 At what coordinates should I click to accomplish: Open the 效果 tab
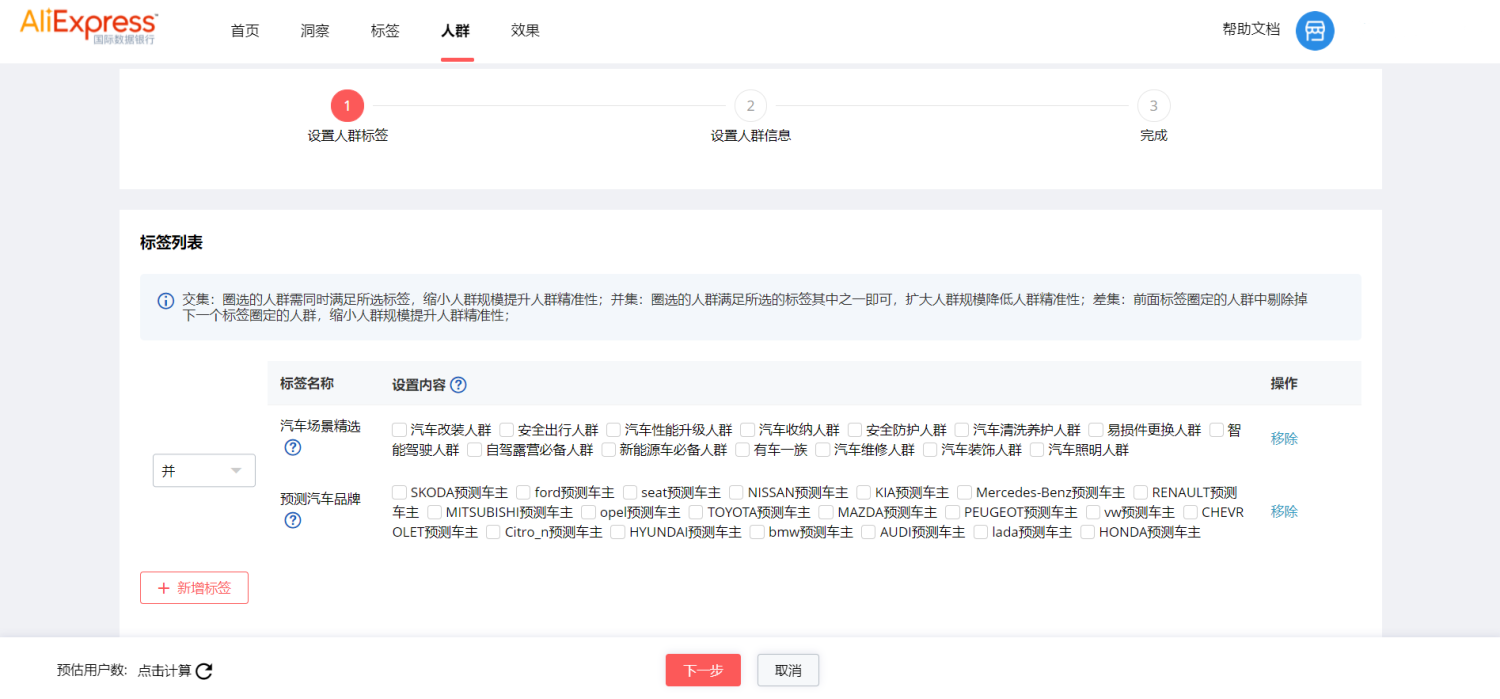point(525,30)
